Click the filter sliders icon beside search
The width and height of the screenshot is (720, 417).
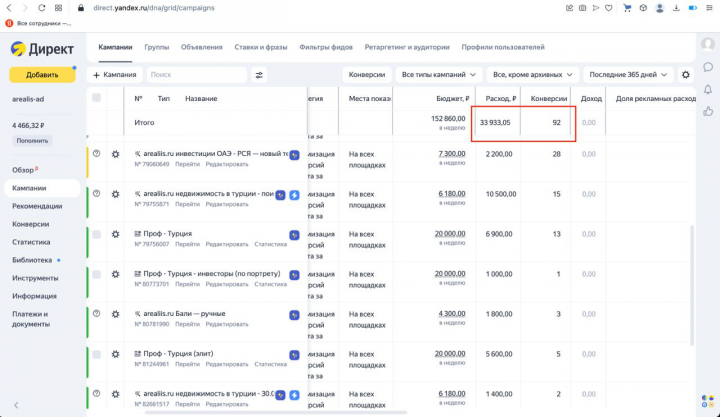[260, 75]
